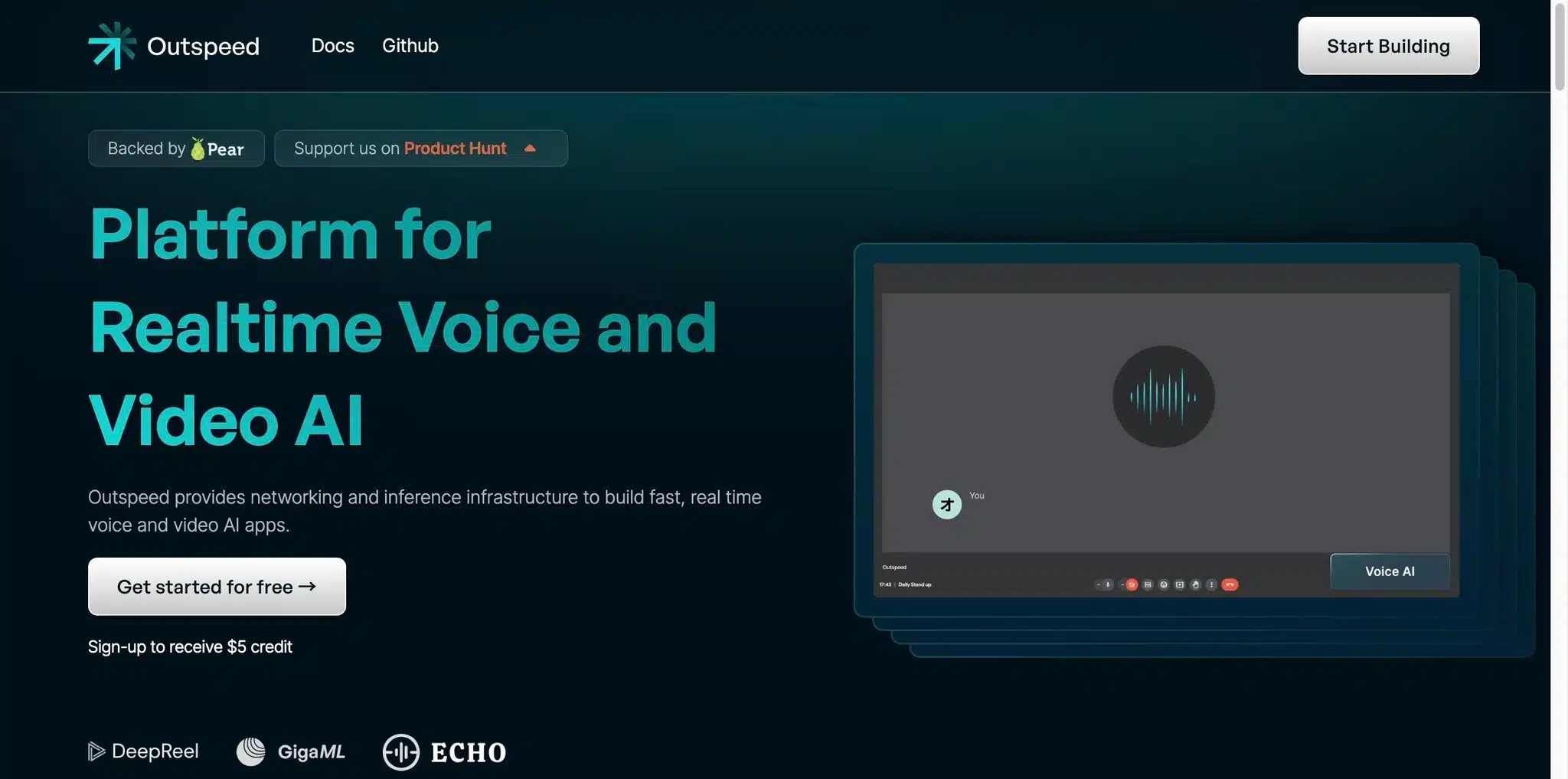Click the "Platform for" headline text

pos(290,234)
